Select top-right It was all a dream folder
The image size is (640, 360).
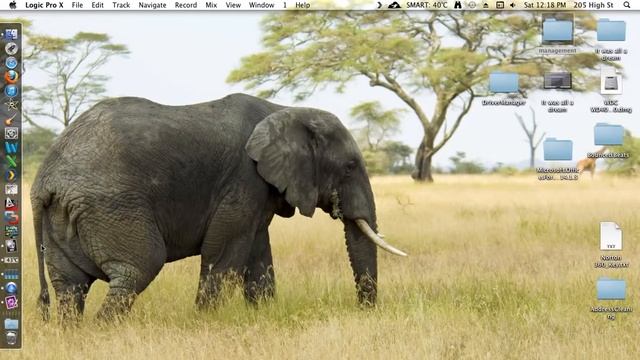(x=611, y=30)
